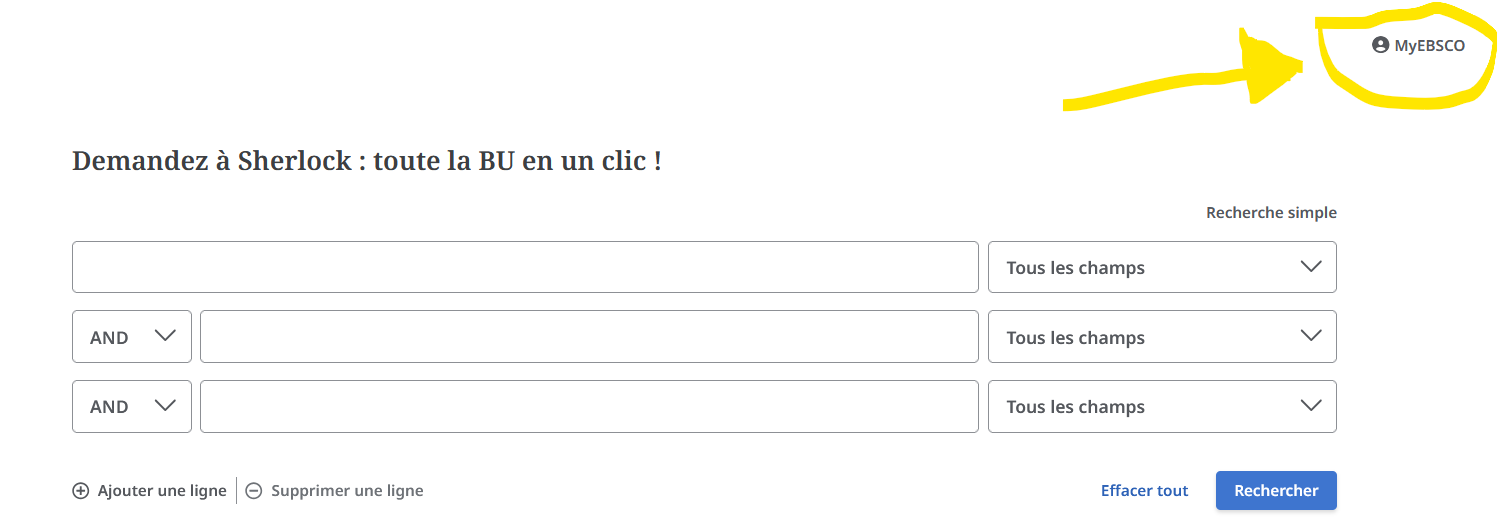Click into the first search text field
The height and width of the screenshot is (525, 1498).
(x=525, y=267)
